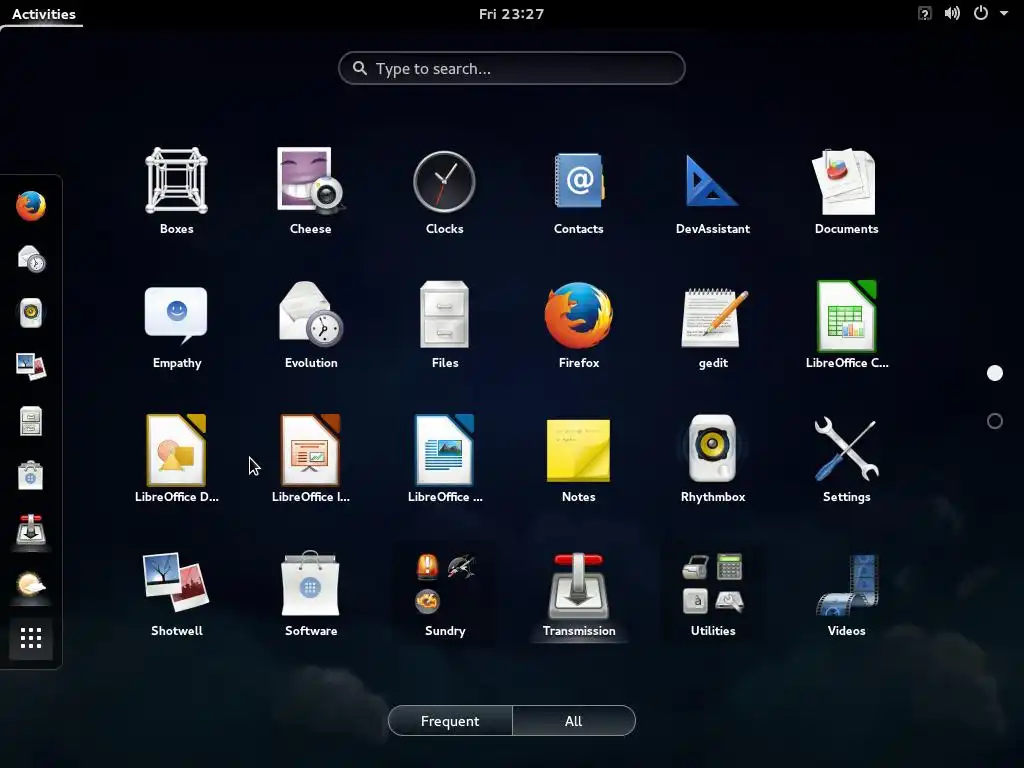
Task: Open the Videos app
Action: tap(846, 593)
